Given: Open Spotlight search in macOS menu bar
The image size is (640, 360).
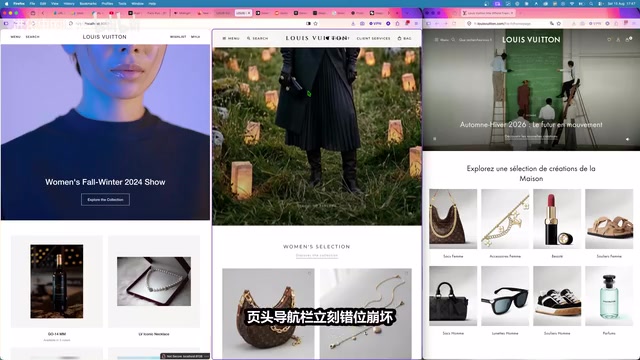Looking at the screenshot, I should point(591,3).
